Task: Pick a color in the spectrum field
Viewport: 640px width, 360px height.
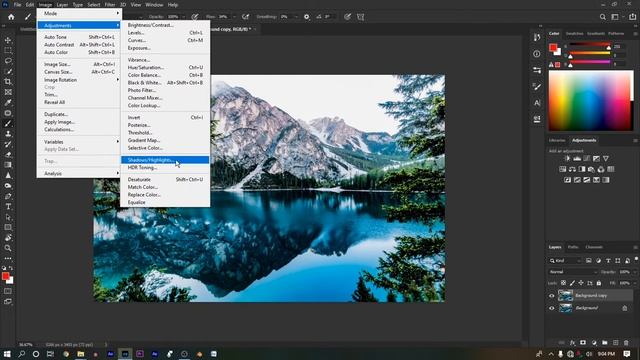Action: [x=590, y=100]
